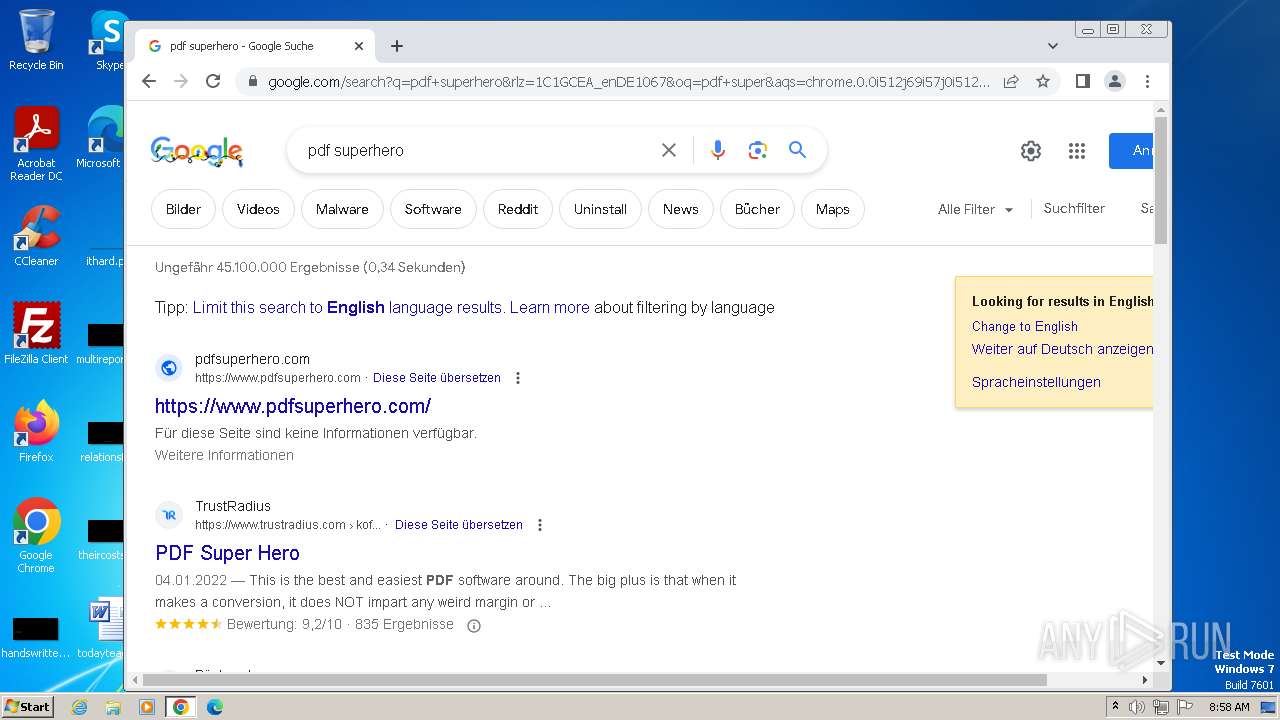Start voice search with the microphone
The image size is (1280, 720).
(x=718, y=150)
